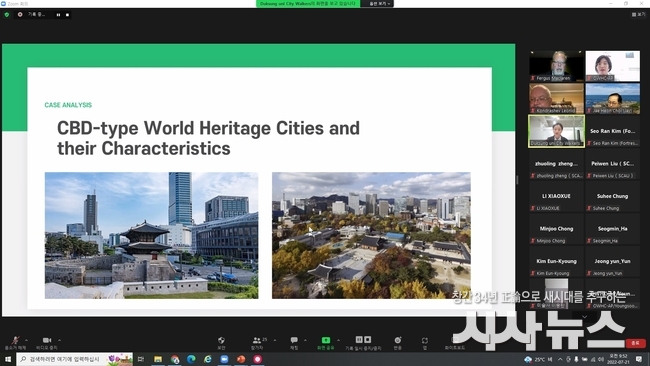Select Peiwen Liu participant tile
The image size is (650, 366).
click(x=613, y=164)
